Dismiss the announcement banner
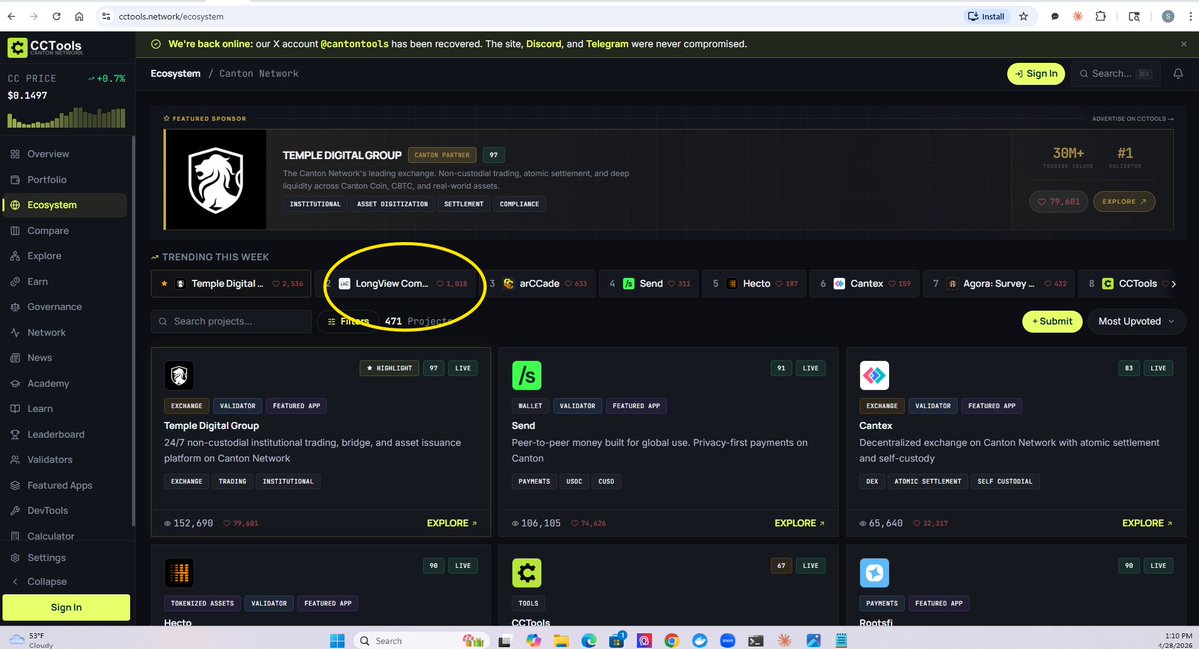The width and height of the screenshot is (1199, 649). 1184,44
